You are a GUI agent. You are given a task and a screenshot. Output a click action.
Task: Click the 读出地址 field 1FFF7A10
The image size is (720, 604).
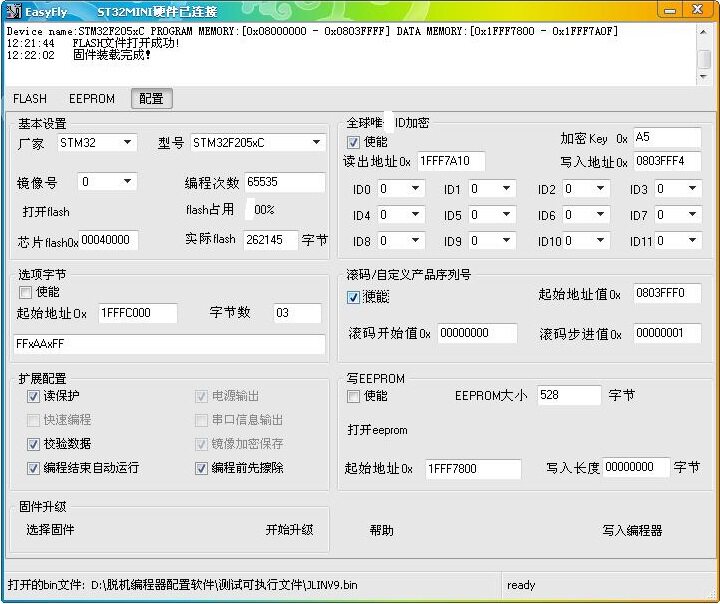[x=451, y=161]
